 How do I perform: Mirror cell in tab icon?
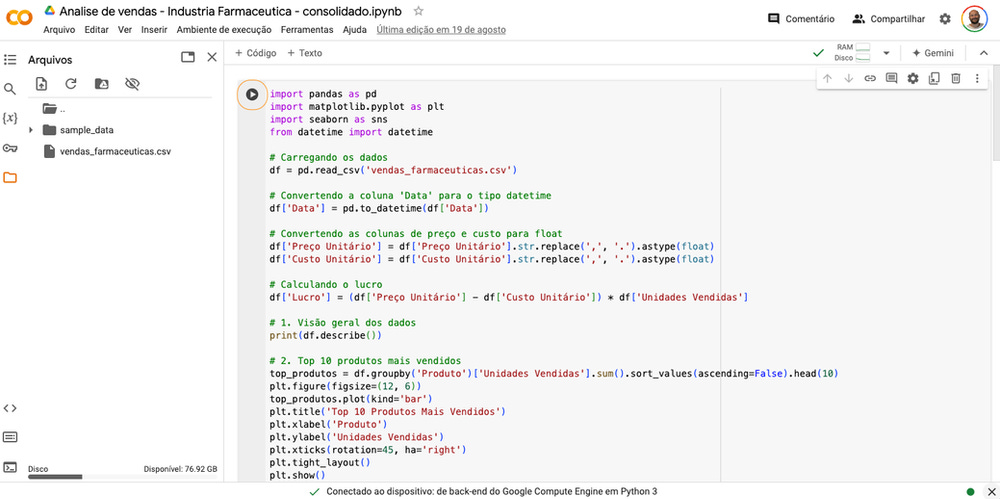[x=934, y=78]
